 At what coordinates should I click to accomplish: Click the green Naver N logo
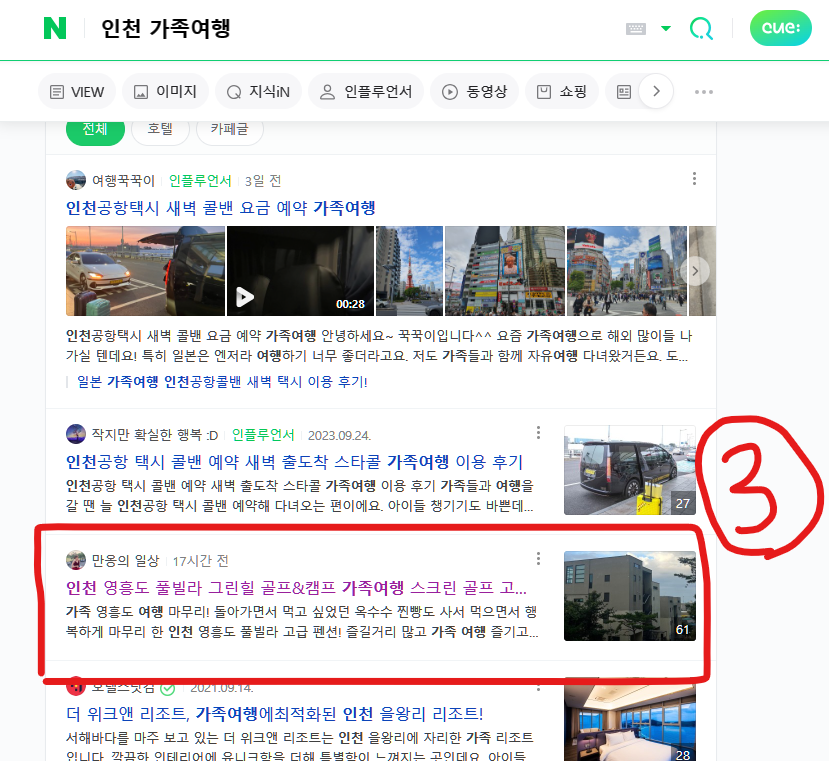coord(55,28)
